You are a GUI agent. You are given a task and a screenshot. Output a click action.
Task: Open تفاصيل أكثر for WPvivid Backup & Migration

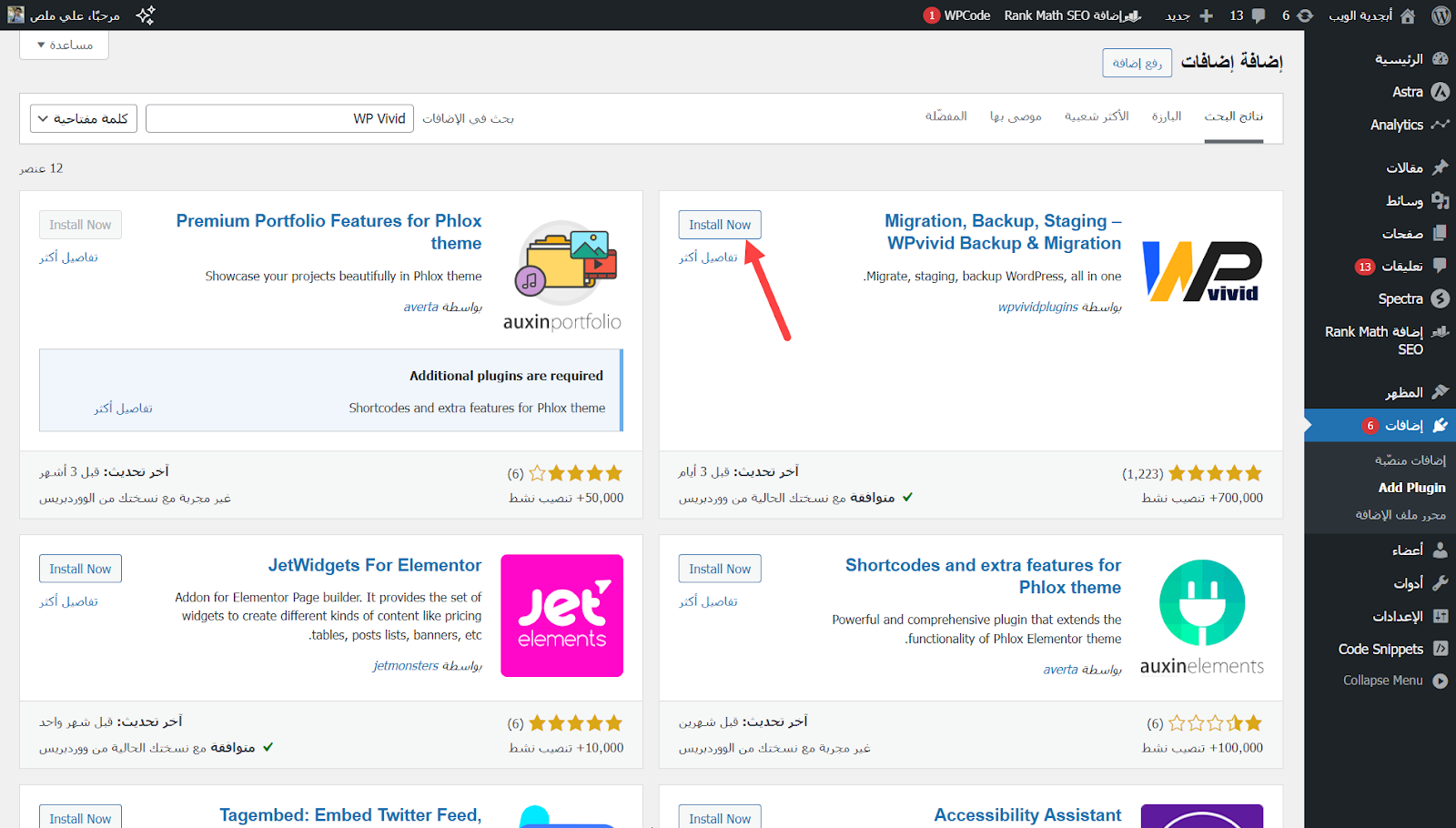[x=708, y=257]
